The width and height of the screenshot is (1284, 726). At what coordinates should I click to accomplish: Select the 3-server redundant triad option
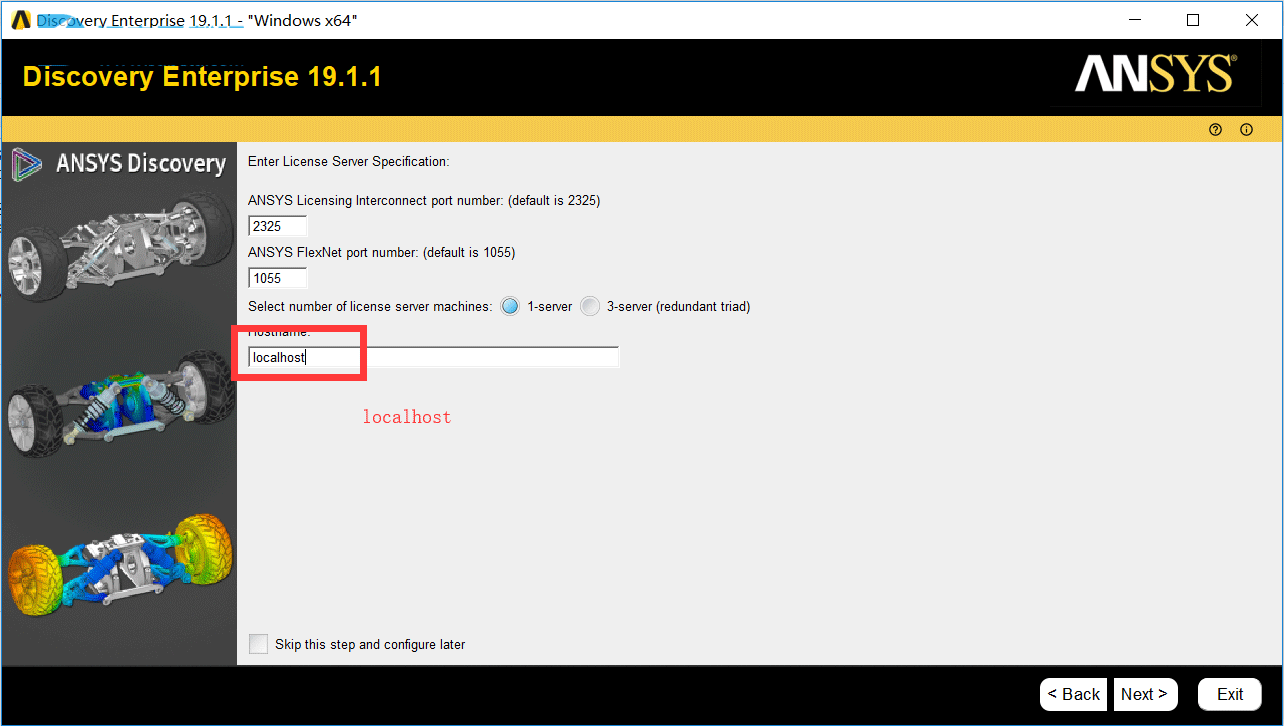[590, 306]
